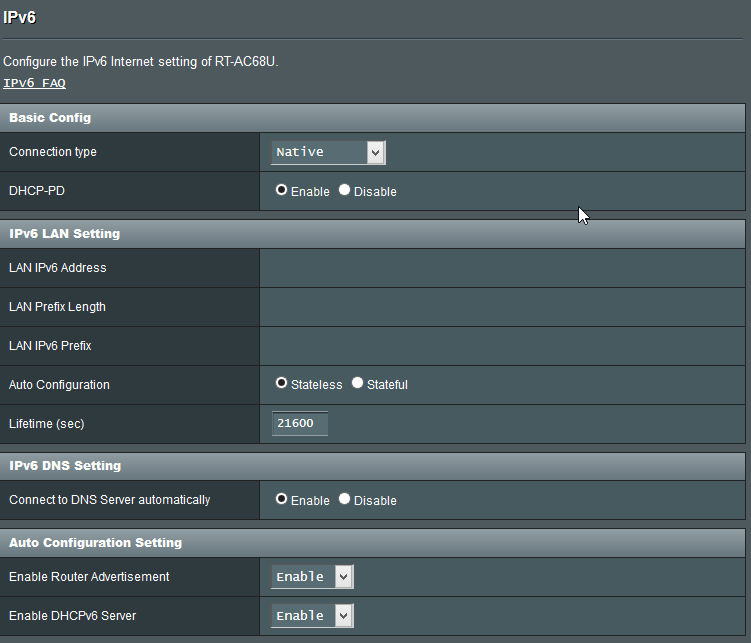Open the Connection type dropdown showing Native
Viewport: 751px width, 643px height.
(328, 152)
